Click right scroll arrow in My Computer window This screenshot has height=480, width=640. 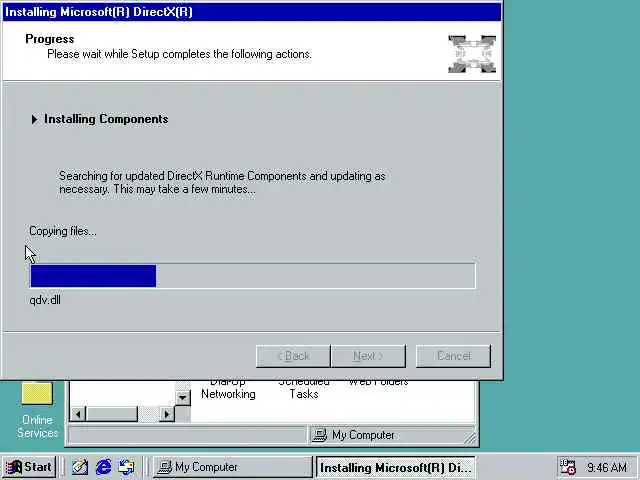tap(166, 414)
